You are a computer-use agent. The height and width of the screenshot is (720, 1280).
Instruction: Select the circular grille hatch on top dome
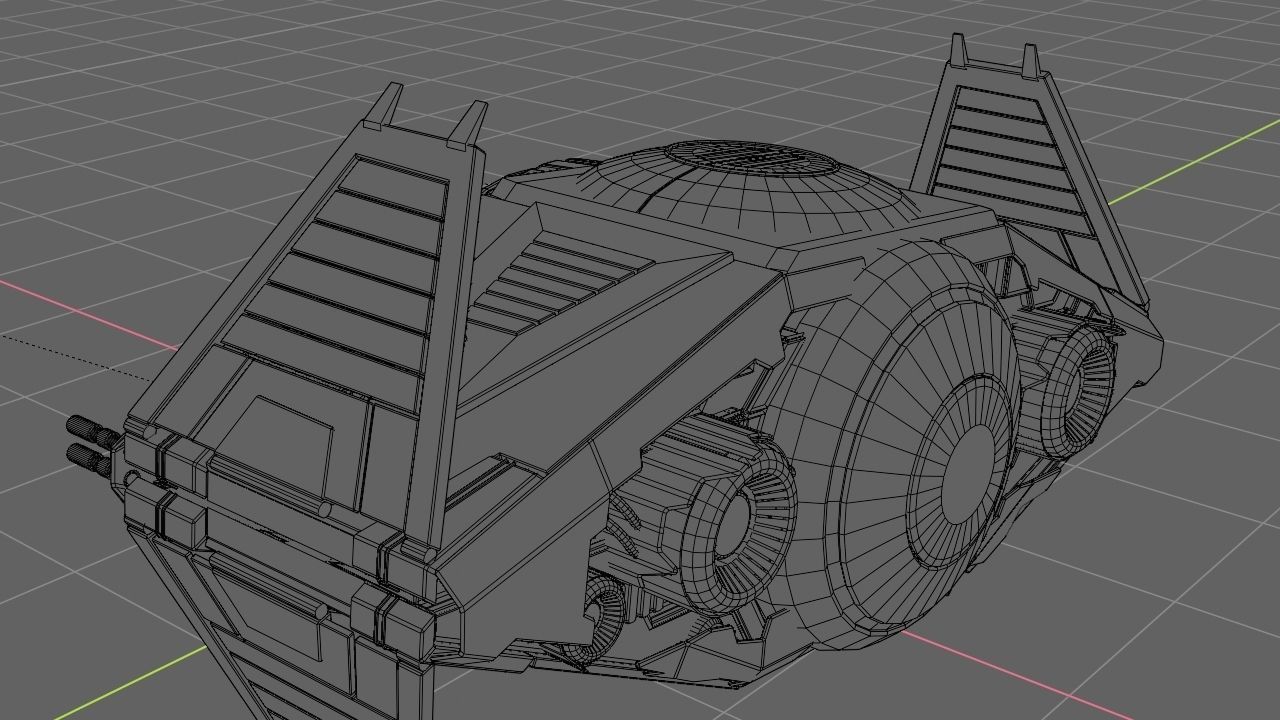point(751,157)
